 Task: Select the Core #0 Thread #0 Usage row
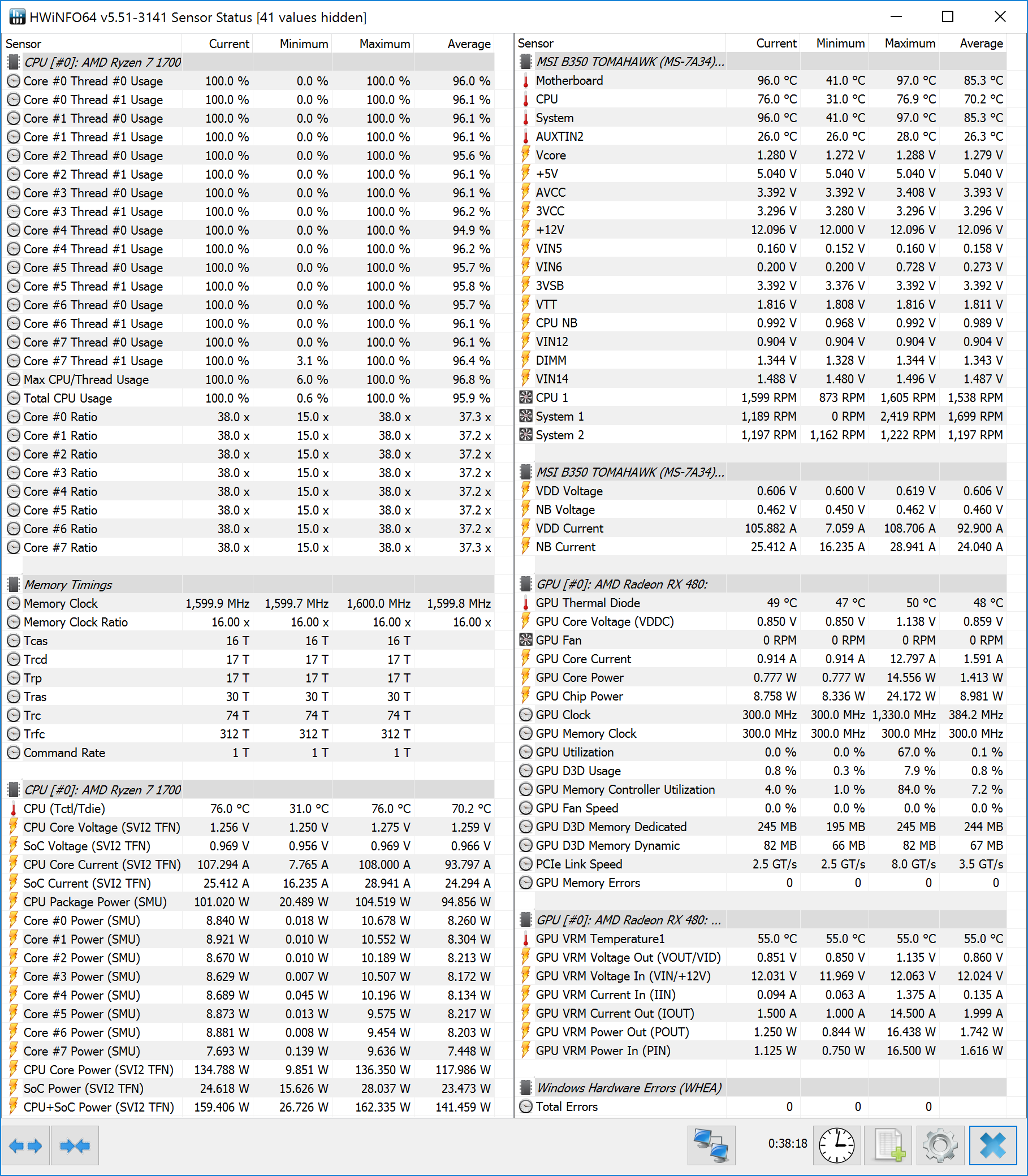249,81
